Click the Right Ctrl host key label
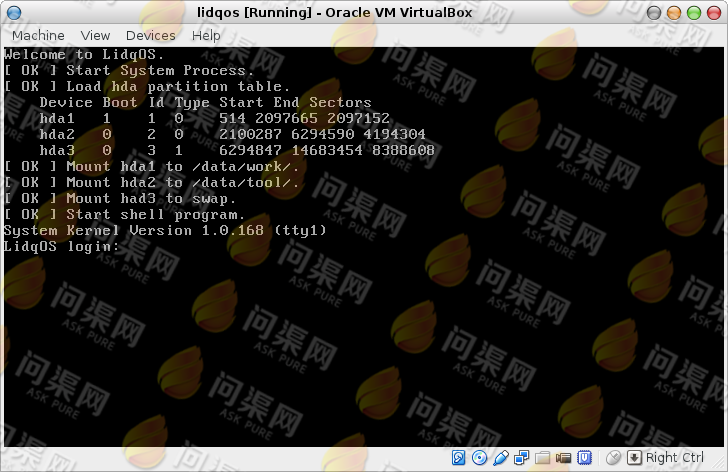This screenshot has width=728, height=472. pos(675,458)
